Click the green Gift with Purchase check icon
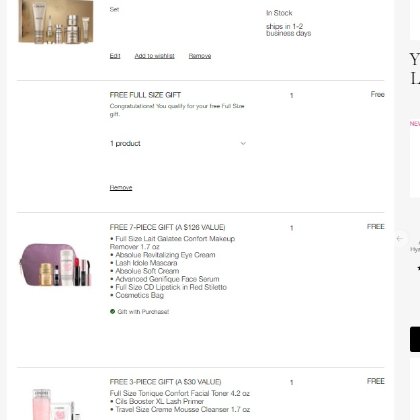420x420 pixels. point(112,311)
